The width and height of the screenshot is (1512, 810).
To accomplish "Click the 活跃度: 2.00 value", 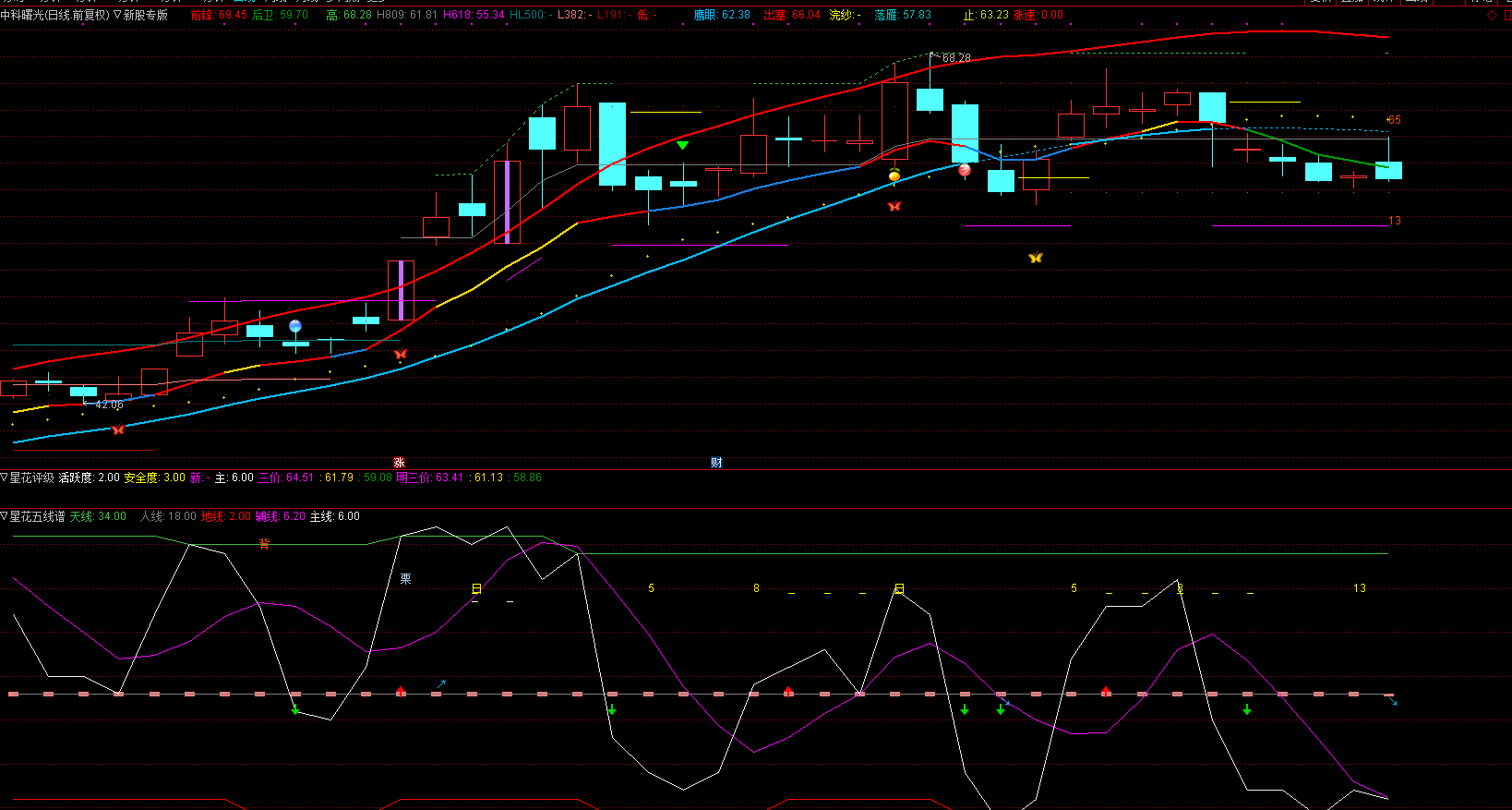I will [x=90, y=478].
